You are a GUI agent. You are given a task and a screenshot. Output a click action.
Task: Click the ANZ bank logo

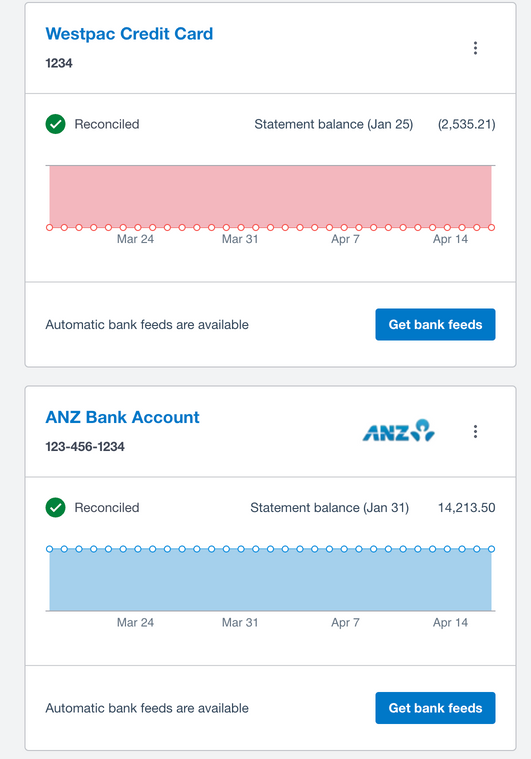(x=398, y=431)
